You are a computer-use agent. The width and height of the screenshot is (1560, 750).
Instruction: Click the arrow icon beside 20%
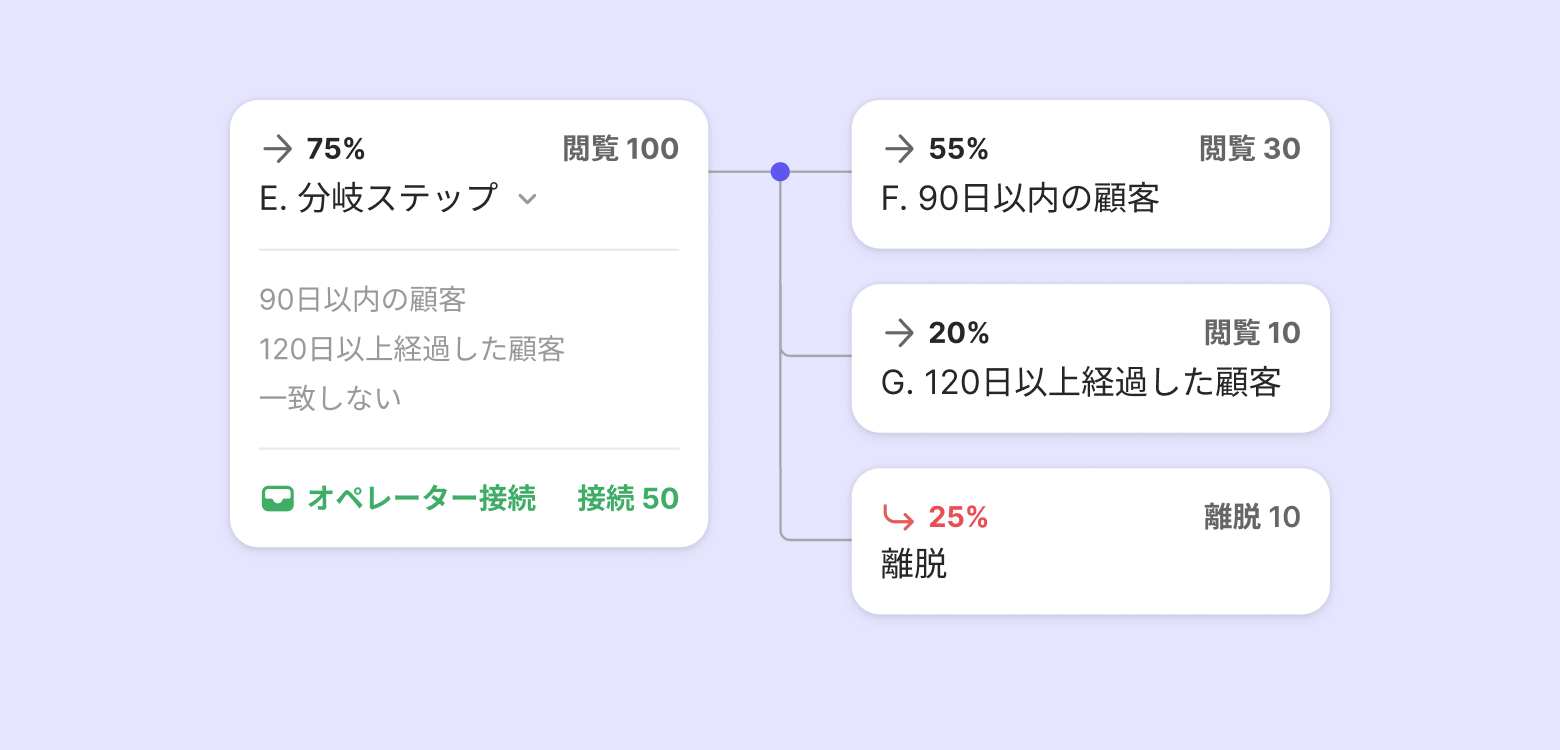(899, 333)
